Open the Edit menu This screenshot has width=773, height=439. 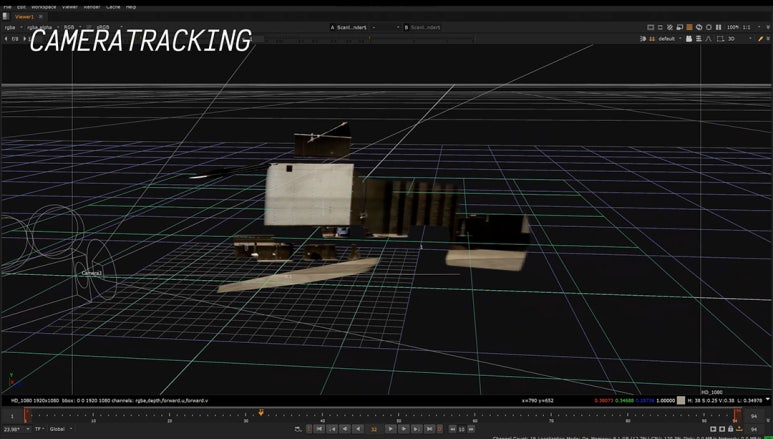pyautogui.click(x=21, y=7)
